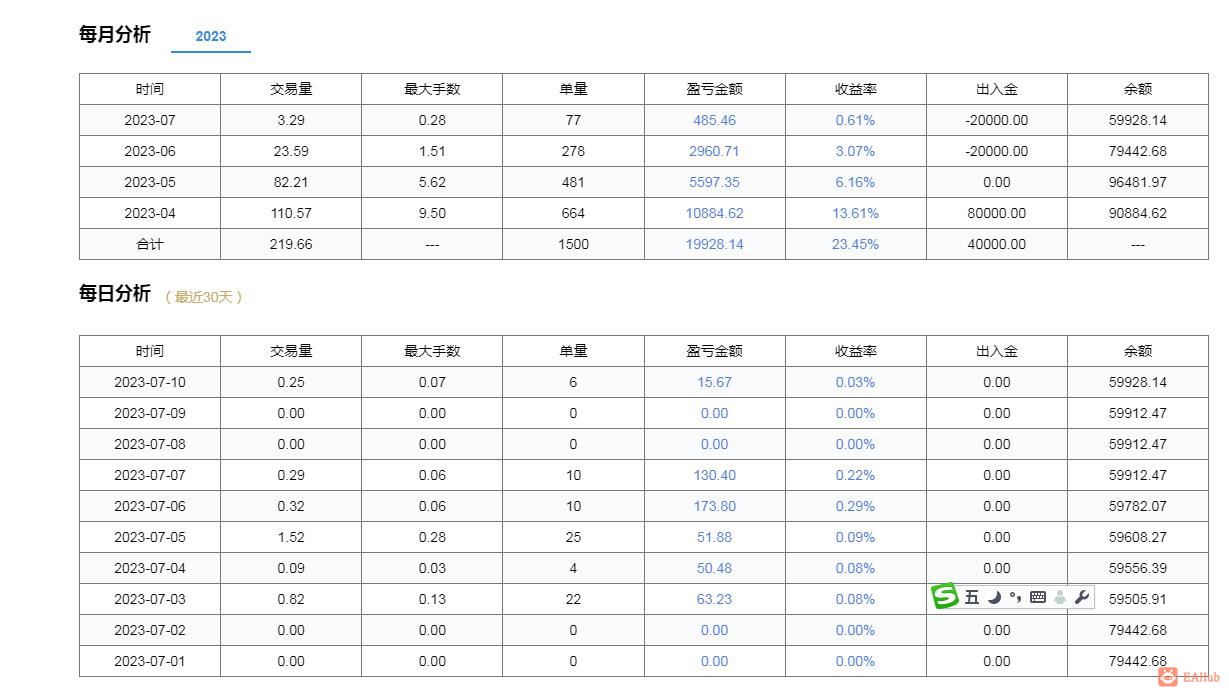
Task: Click 出入金 header in the monthly table
Action: 997,89
